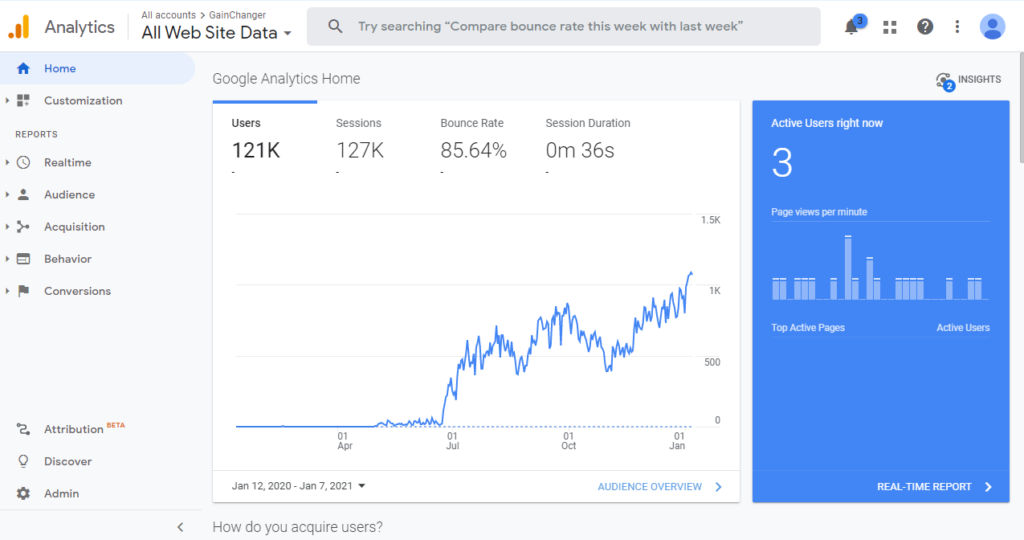The height and width of the screenshot is (540, 1024).
Task: Click the 'Page views per minute' label
Action: [x=819, y=212]
